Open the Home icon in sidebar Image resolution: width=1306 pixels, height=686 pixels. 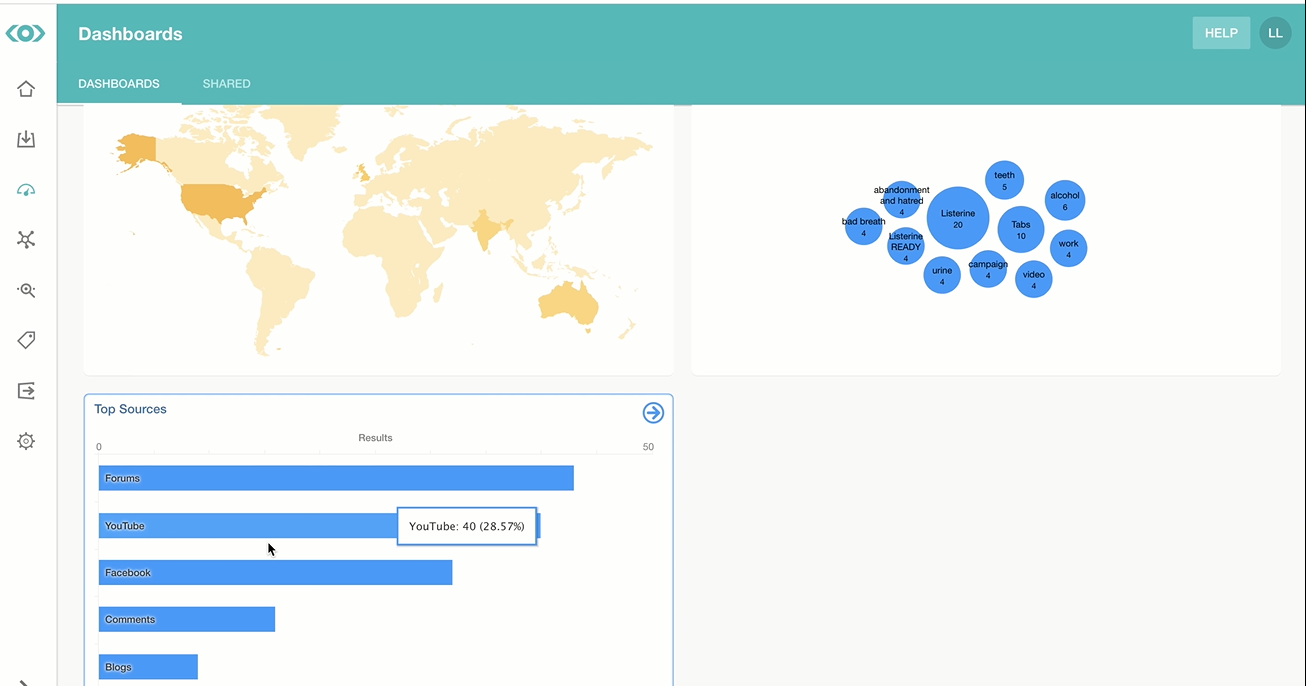tap(26, 89)
